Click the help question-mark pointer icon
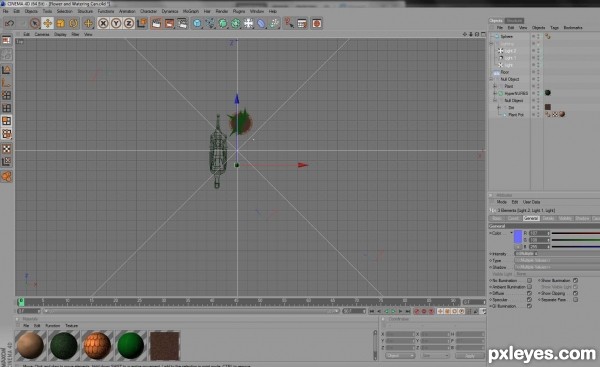Image resolution: width=600 pixels, height=367 pixels. pyautogui.click(x=289, y=23)
